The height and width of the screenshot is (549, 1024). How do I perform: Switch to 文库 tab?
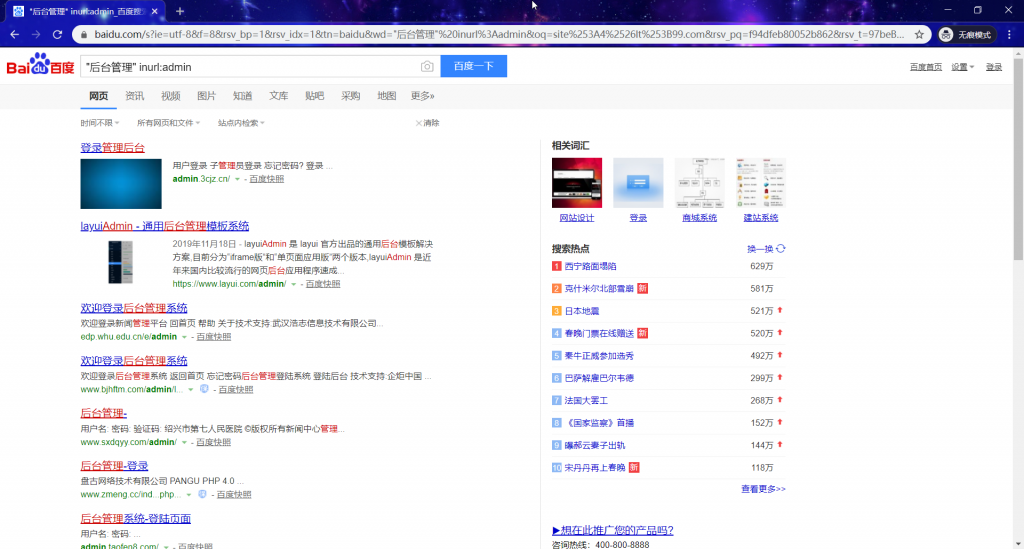pyautogui.click(x=279, y=96)
